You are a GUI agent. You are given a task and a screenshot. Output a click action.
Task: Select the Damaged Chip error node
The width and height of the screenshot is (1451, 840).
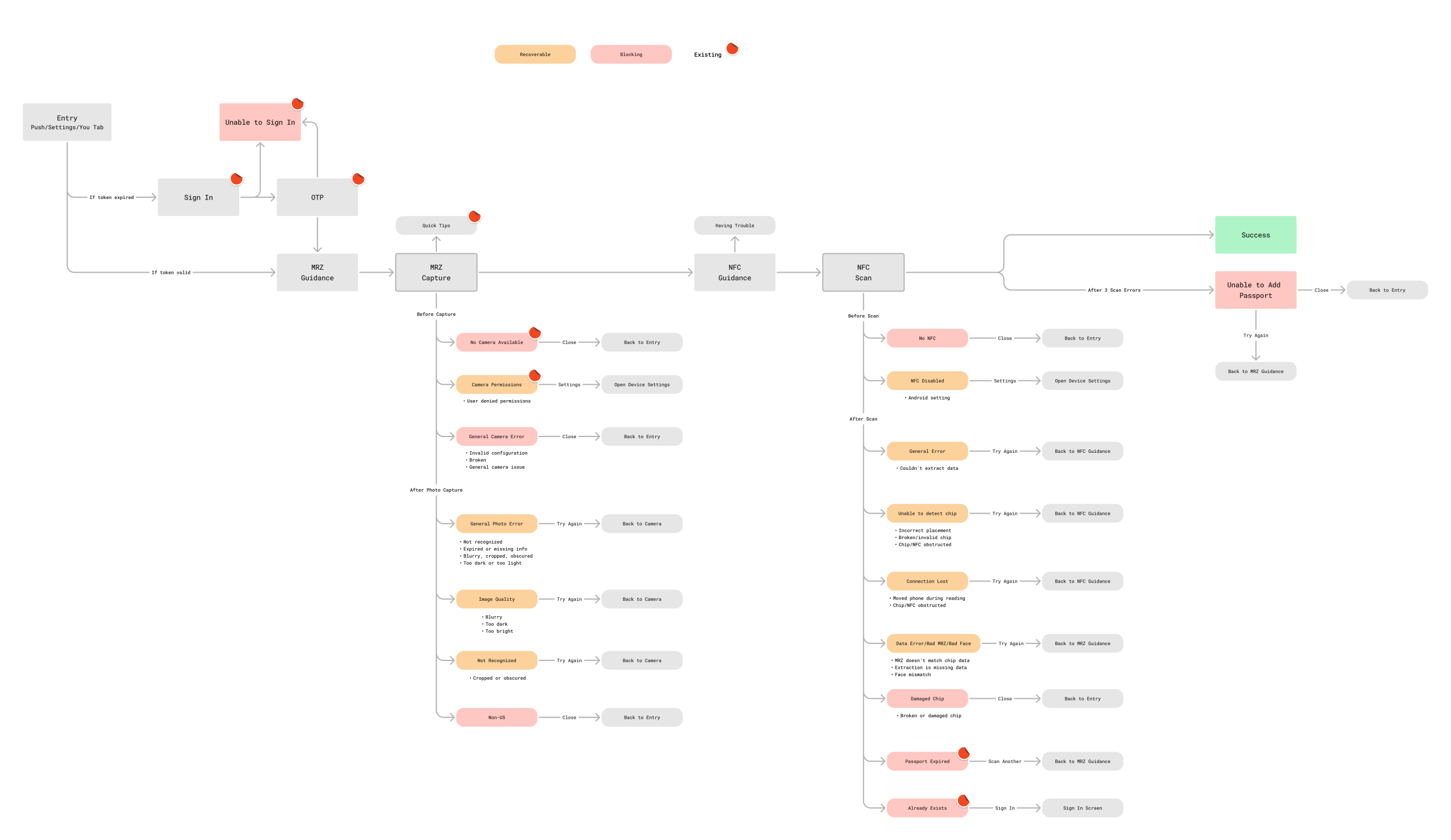click(x=927, y=698)
